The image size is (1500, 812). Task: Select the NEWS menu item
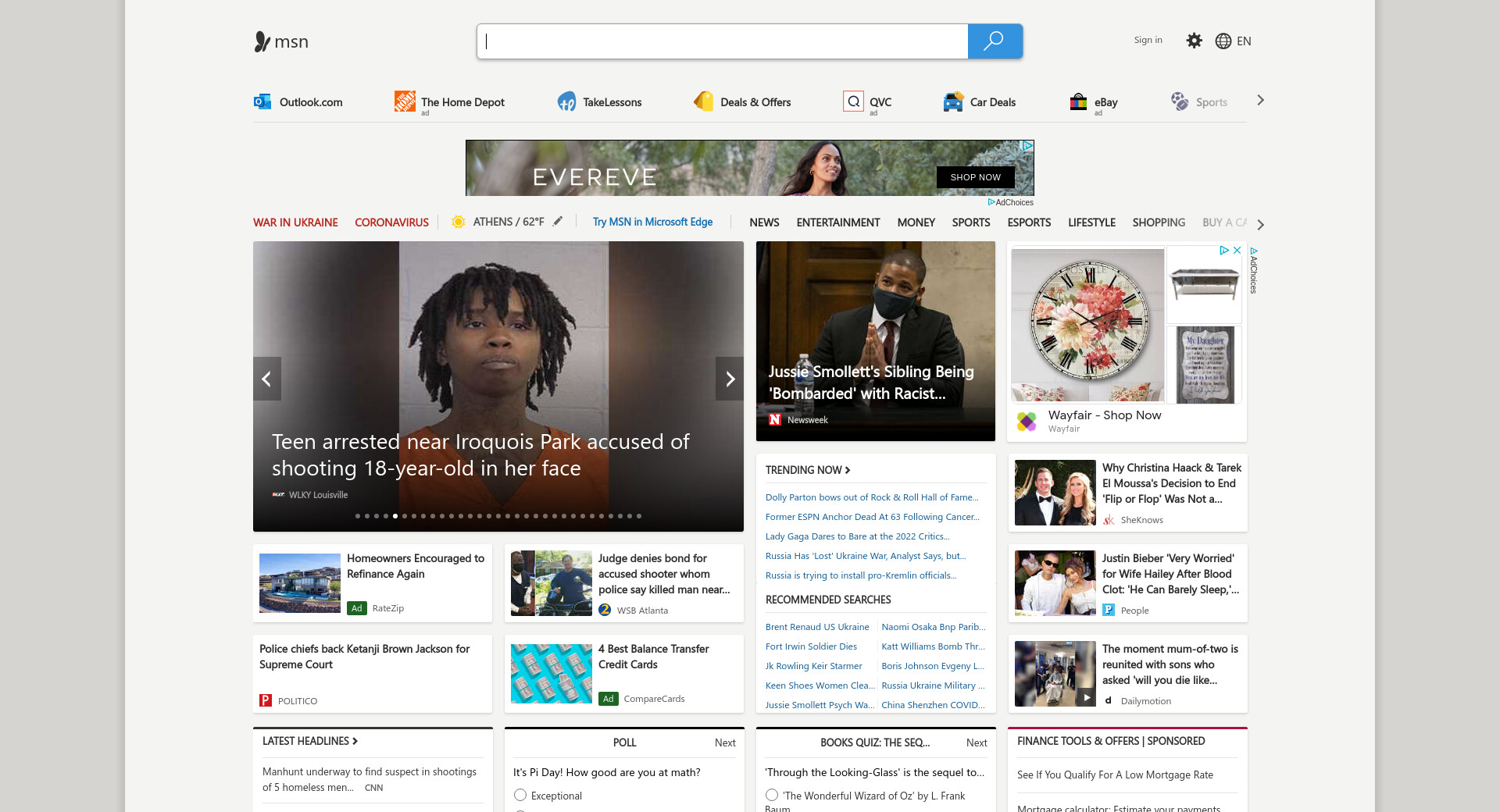[x=764, y=223]
